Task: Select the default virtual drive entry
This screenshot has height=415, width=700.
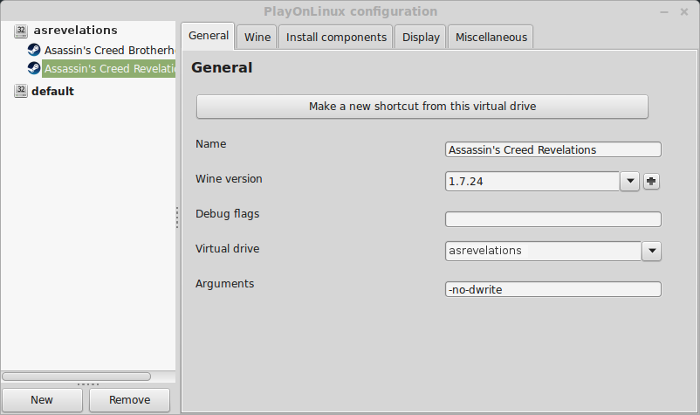Action: [53, 91]
